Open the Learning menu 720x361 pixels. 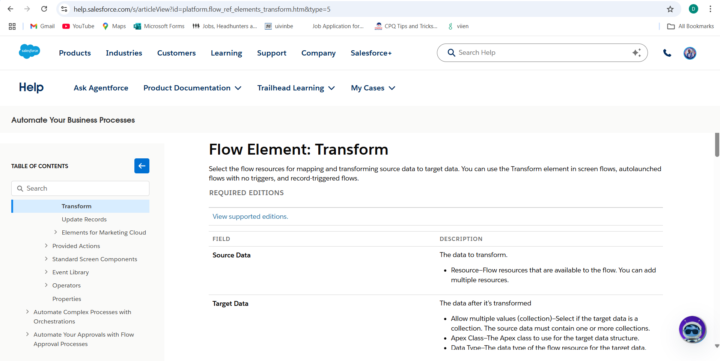(x=226, y=53)
